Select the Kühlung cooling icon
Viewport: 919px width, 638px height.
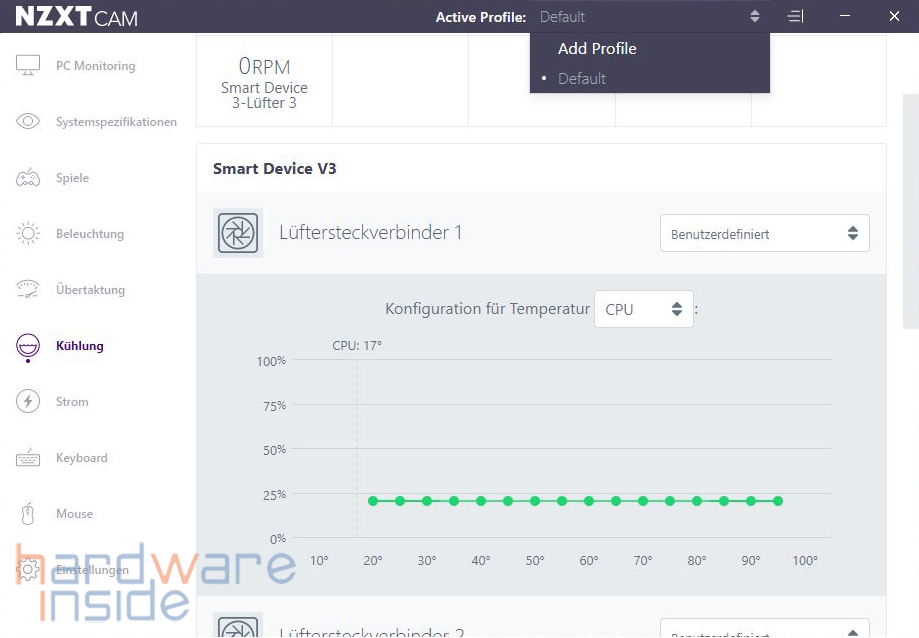[28, 346]
